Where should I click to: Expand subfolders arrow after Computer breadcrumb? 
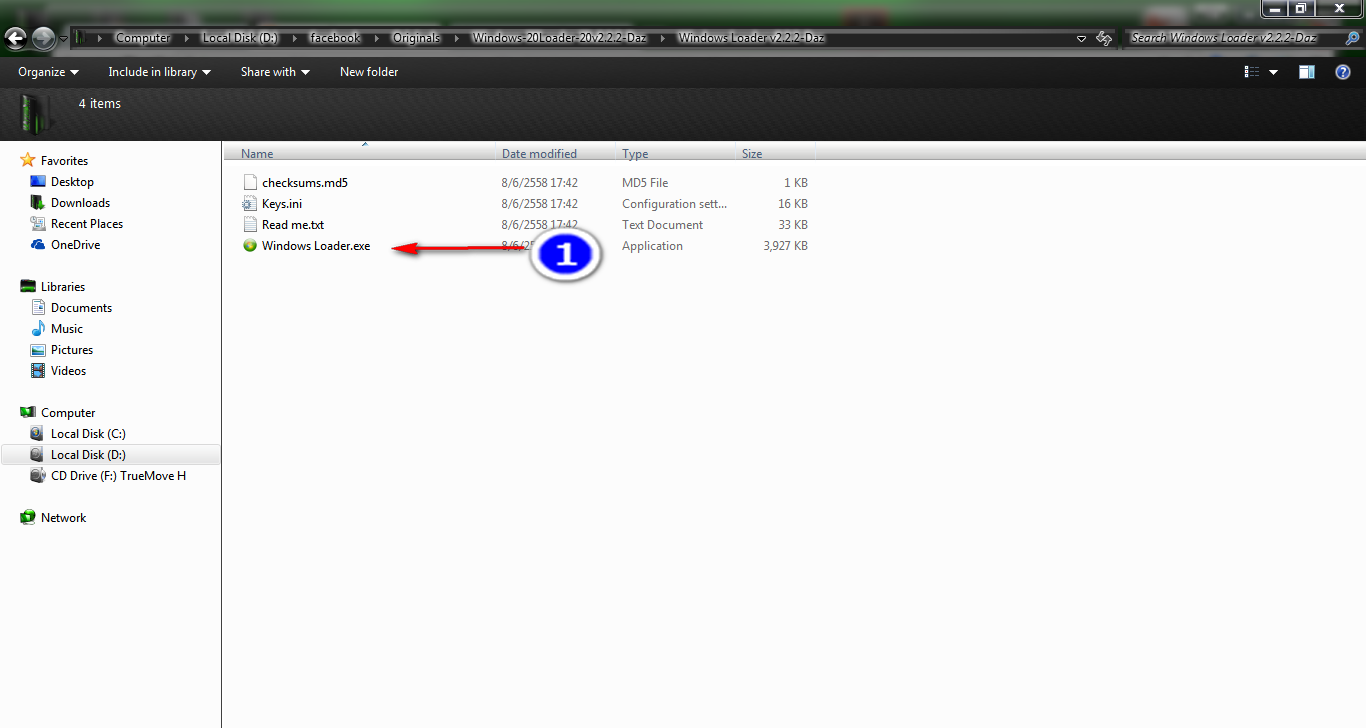187,38
